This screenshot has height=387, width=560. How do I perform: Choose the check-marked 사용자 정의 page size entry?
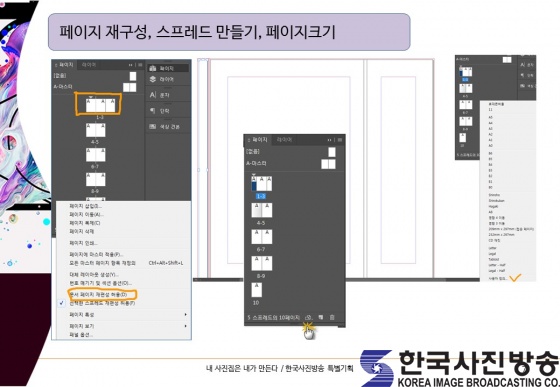pyautogui.click(x=498, y=278)
